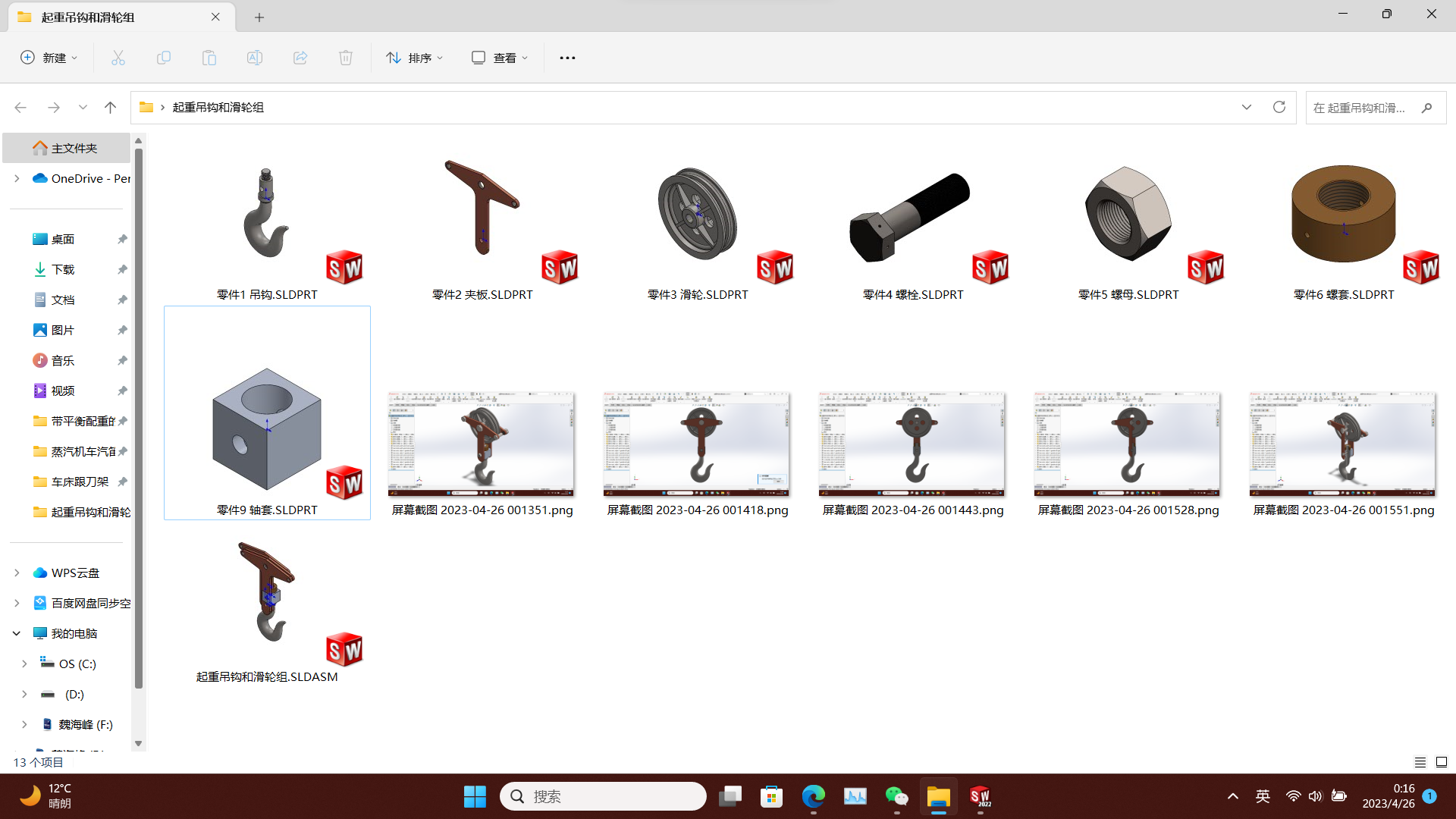
Task: Click the Delete trash can icon
Action: click(346, 58)
